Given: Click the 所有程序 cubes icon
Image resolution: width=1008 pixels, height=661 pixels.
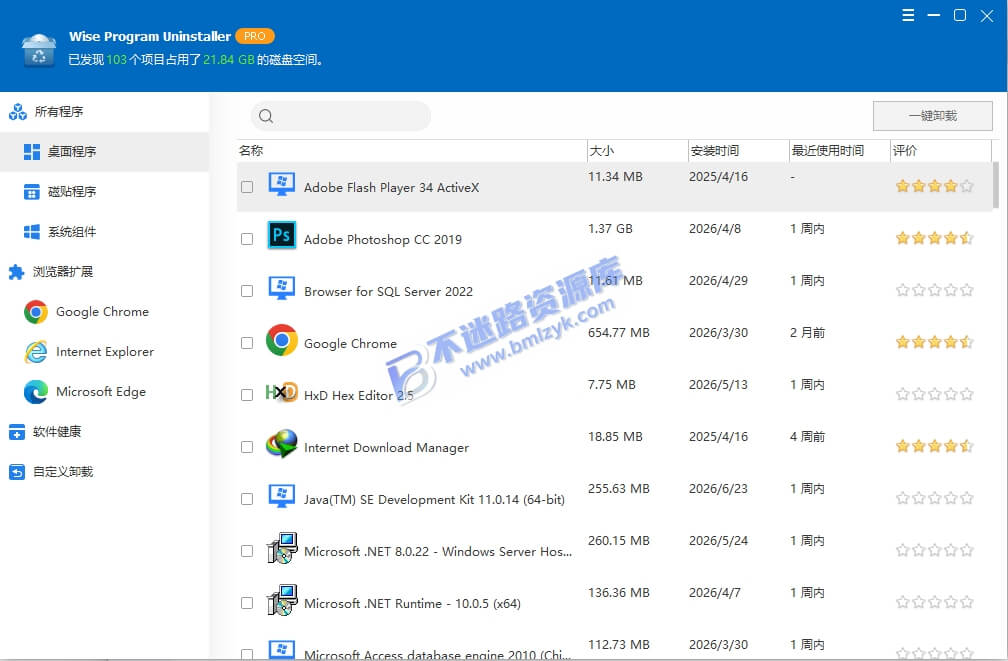Looking at the screenshot, I should click(17, 112).
